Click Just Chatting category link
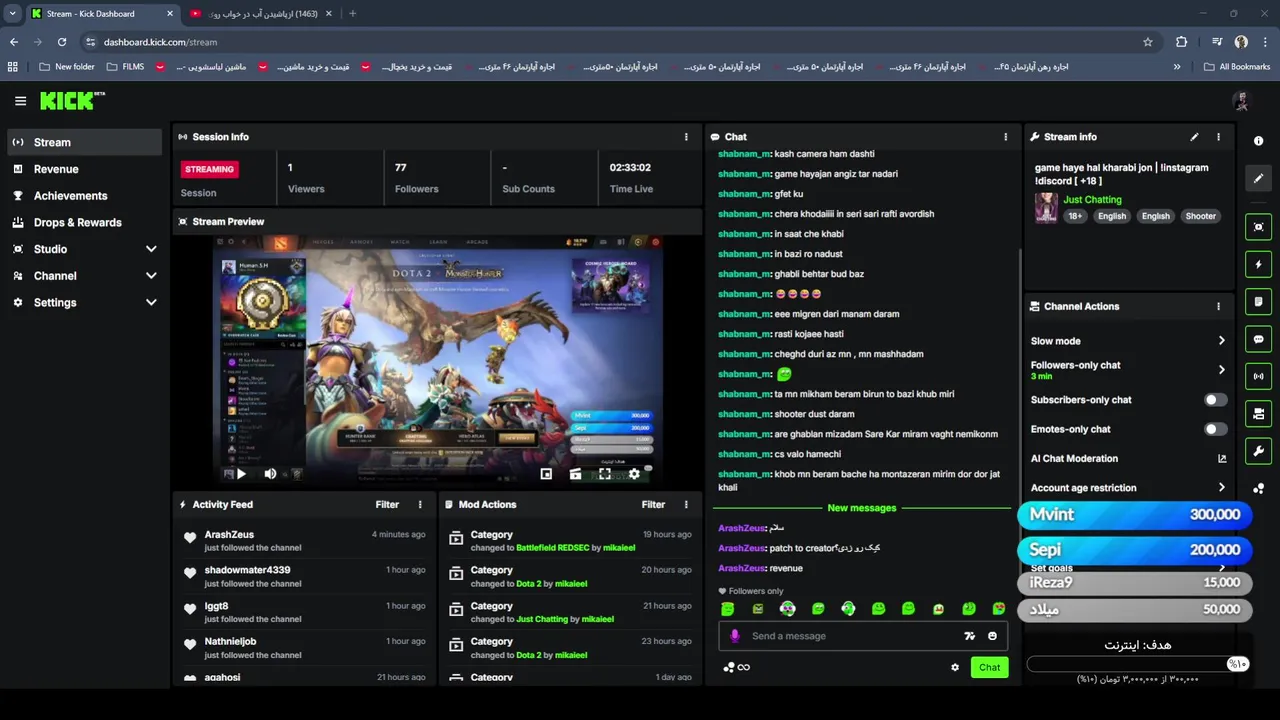Image resolution: width=1280 pixels, height=720 pixels. [x=1092, y=200]
